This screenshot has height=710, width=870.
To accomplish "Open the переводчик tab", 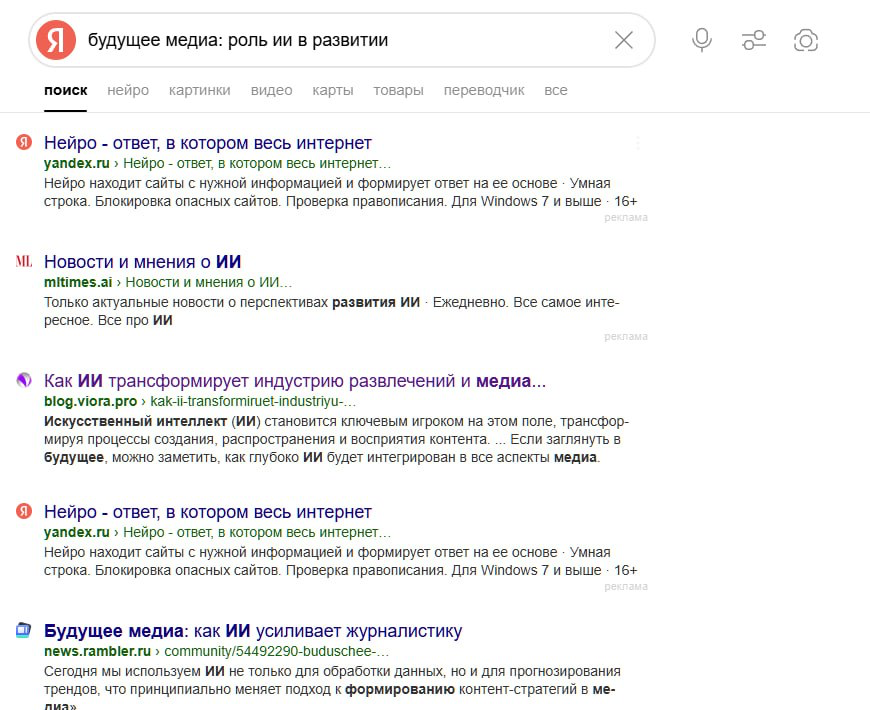I will tap(484, 90).
